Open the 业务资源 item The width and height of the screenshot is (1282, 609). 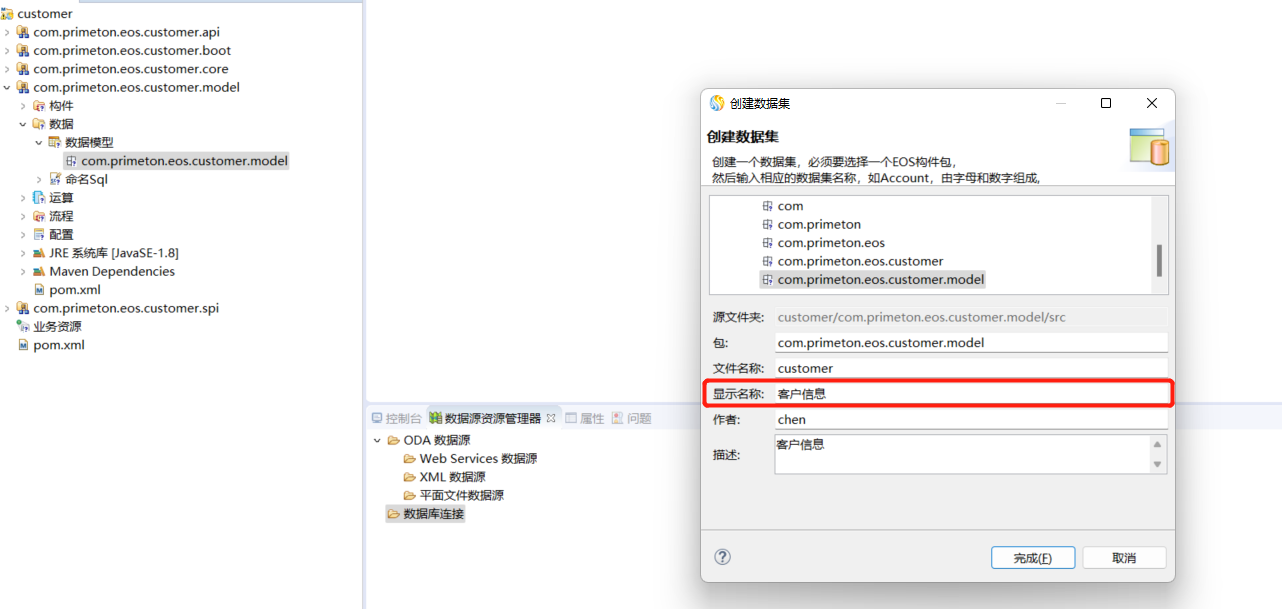coord(56,327)
